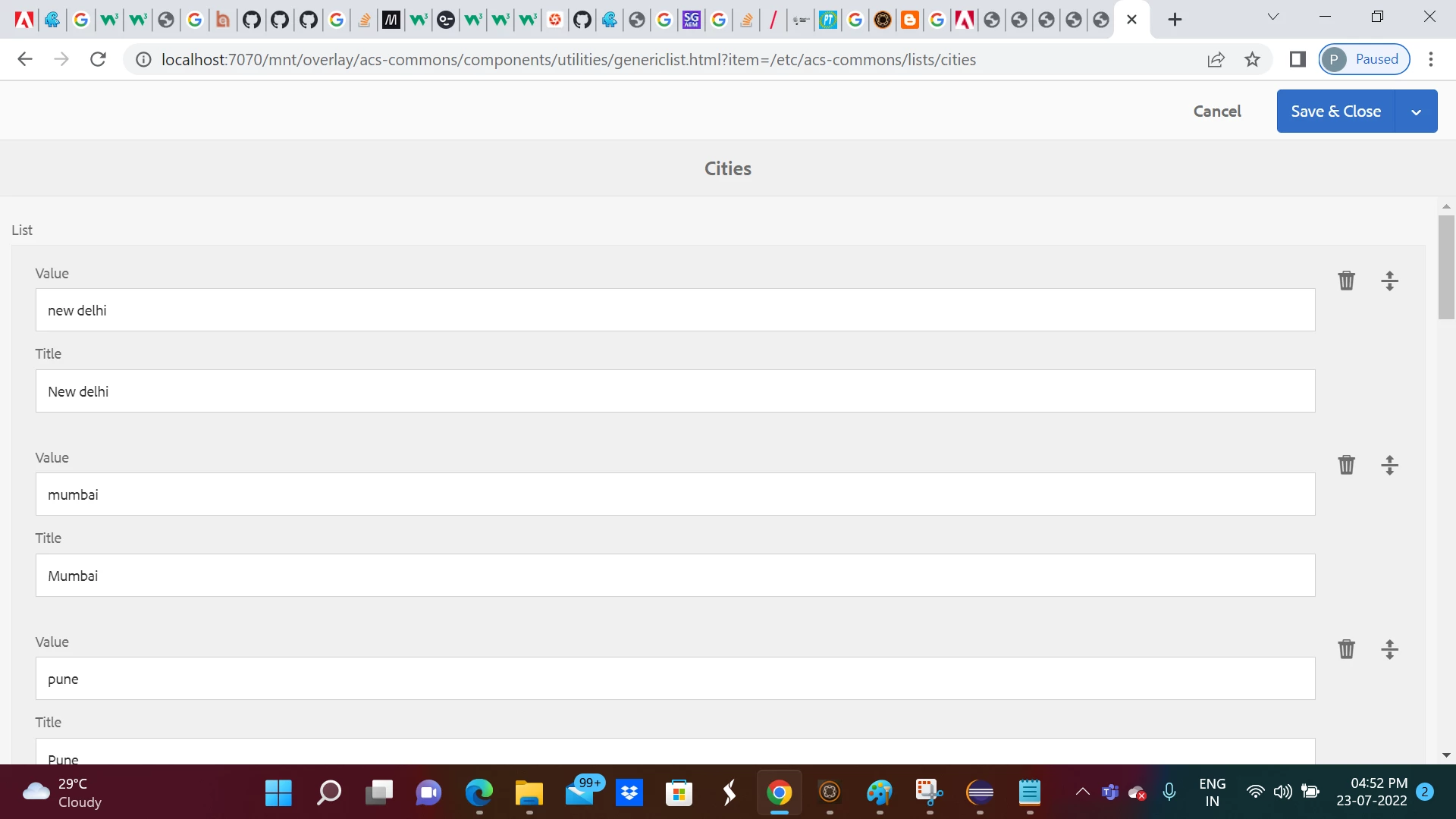
Task: Share this page from address bar
Action: [x=1216, y=59]
